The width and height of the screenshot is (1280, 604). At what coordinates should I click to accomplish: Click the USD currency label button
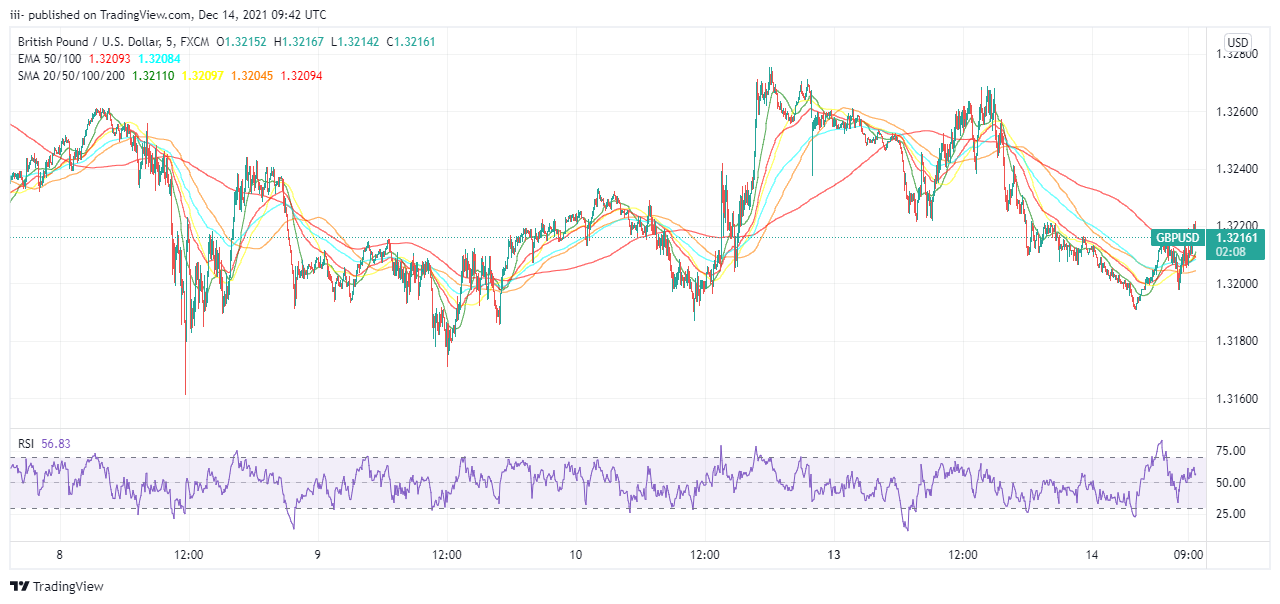(1238, 43)
